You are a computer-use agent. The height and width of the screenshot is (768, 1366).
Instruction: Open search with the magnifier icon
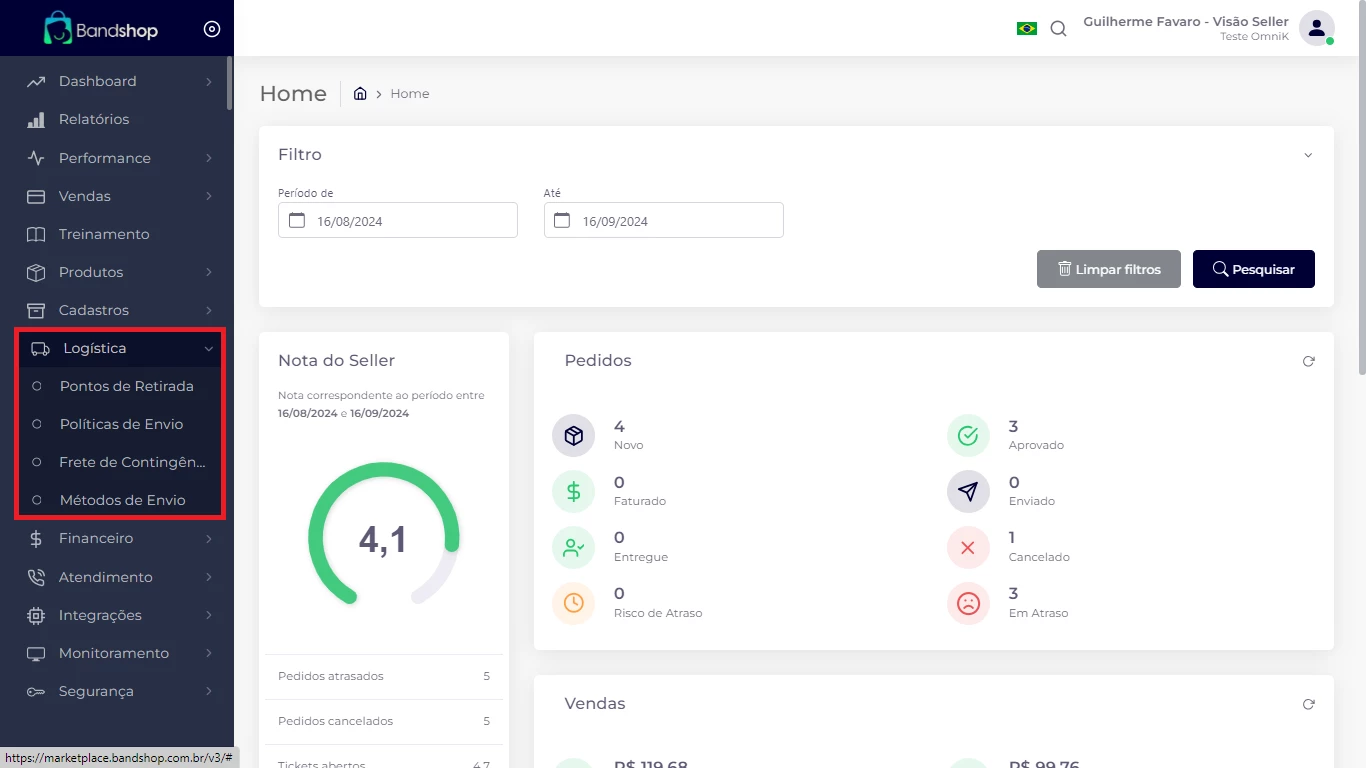click(x=1058, y=29)
